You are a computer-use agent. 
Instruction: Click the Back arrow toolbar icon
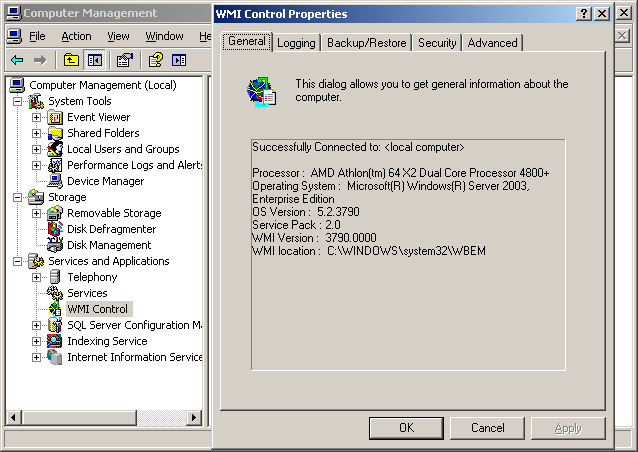[17, 61]
